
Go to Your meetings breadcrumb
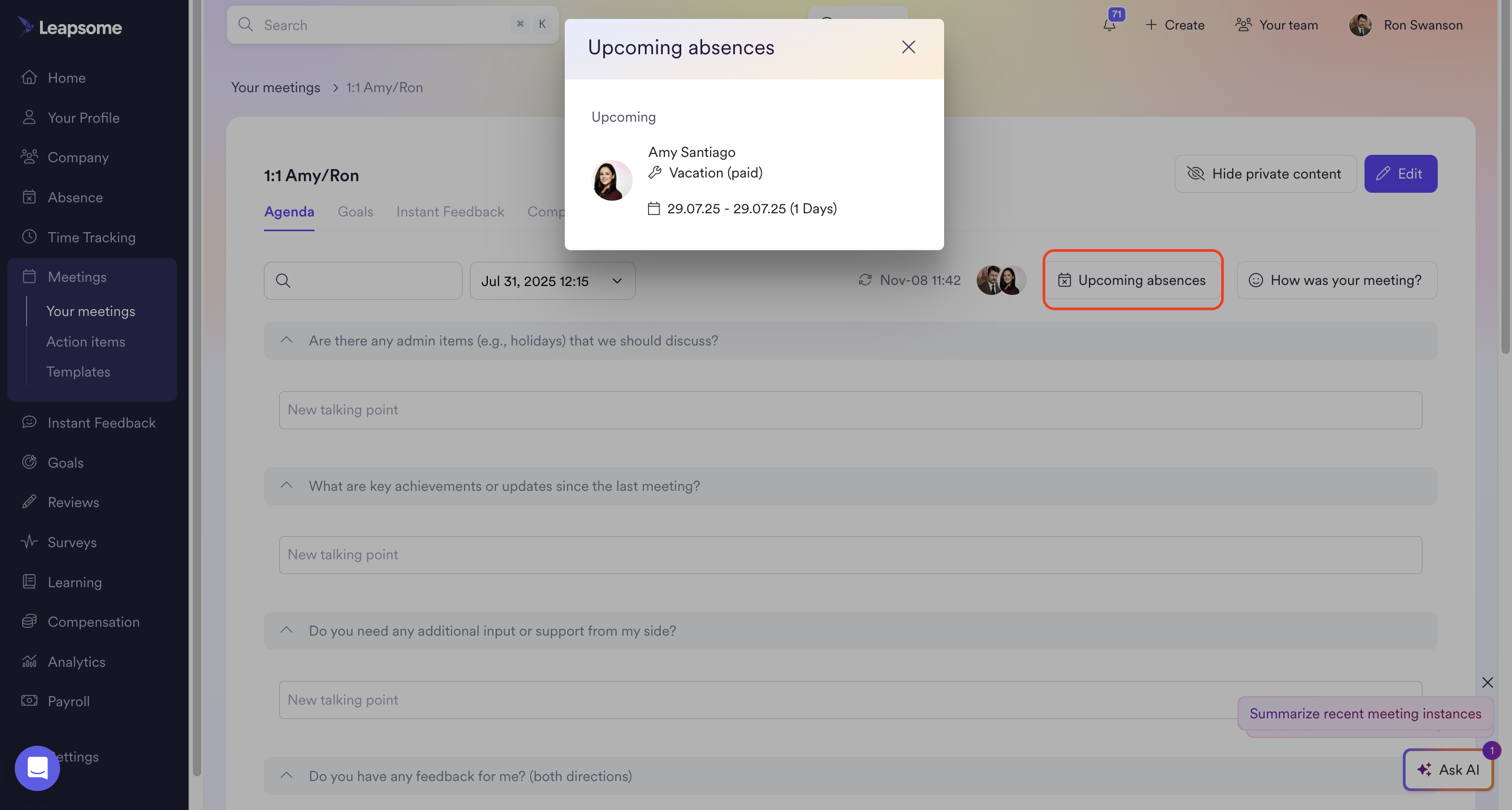276,87
